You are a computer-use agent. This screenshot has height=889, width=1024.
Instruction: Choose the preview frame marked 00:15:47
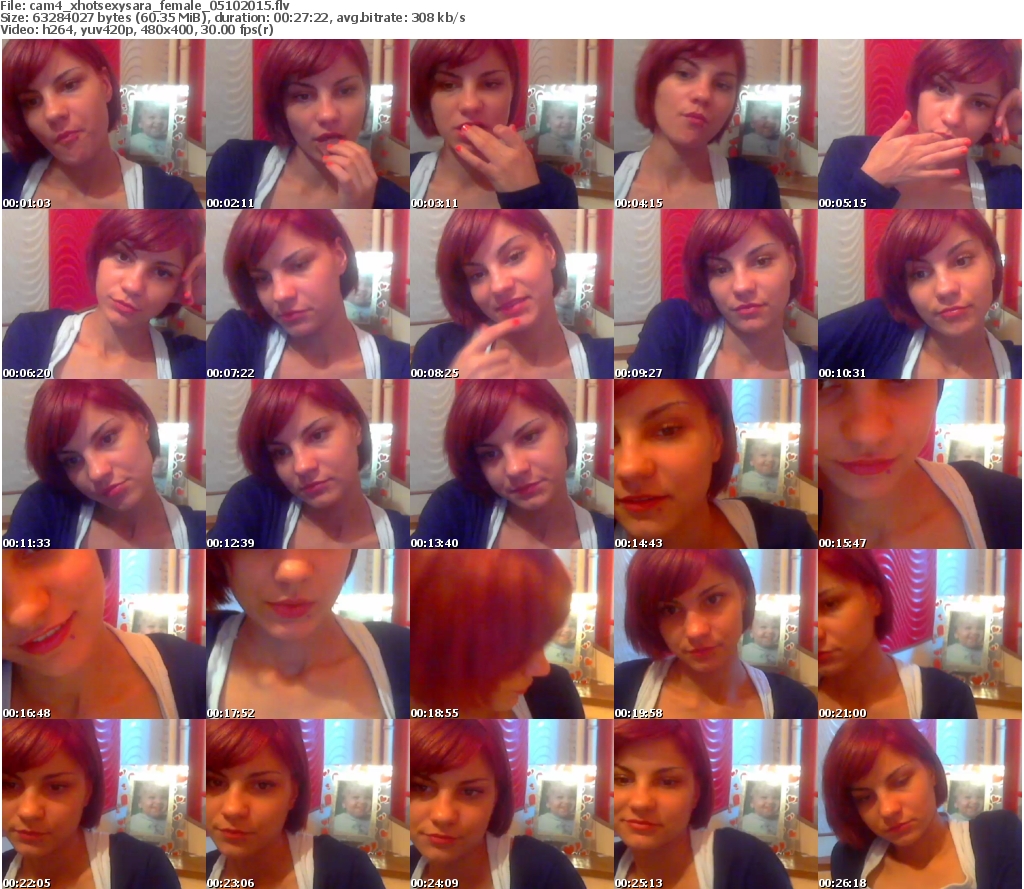920,464
